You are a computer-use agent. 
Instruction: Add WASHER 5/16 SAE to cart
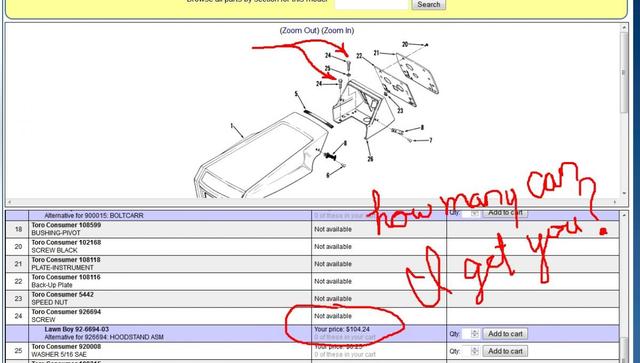(x=505, y=351)
